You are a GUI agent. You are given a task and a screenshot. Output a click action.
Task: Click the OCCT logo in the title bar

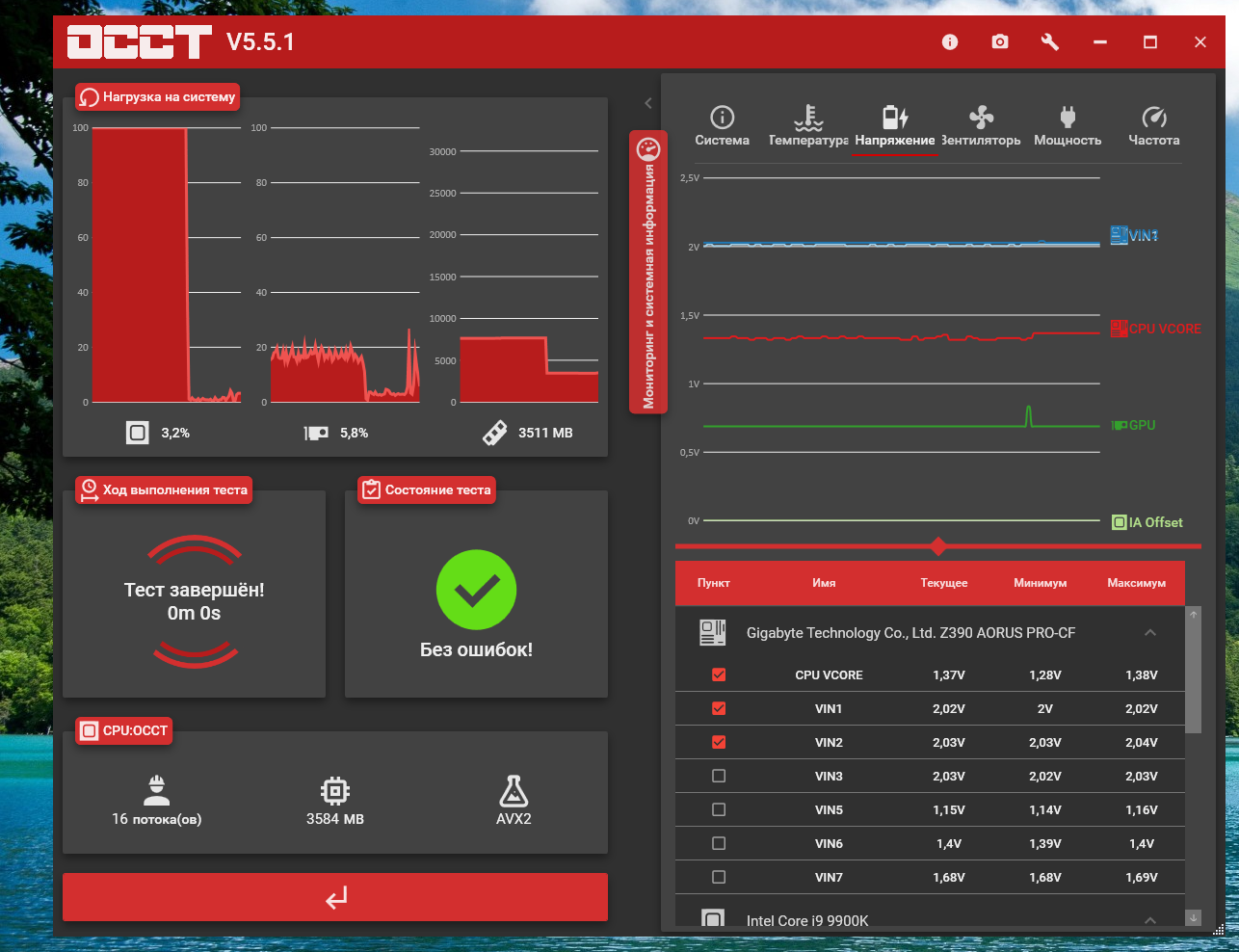(139, 42)
